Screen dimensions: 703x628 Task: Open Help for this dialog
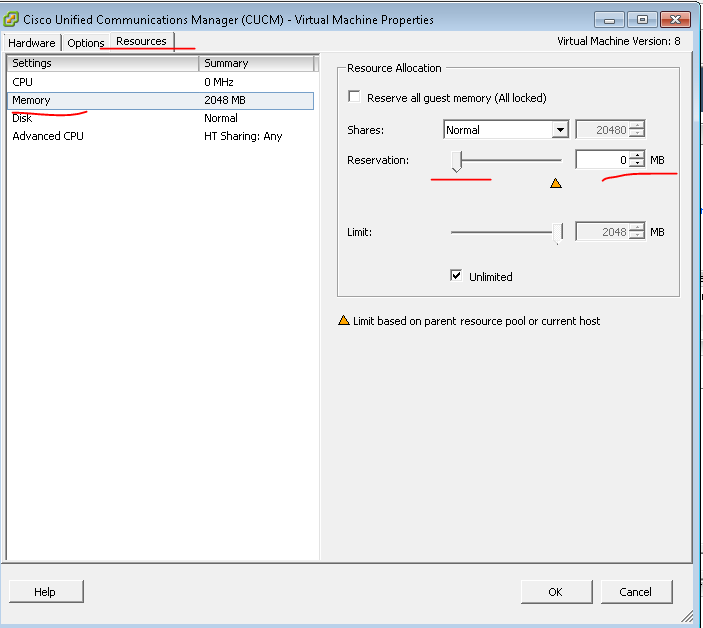pos(45,592)
